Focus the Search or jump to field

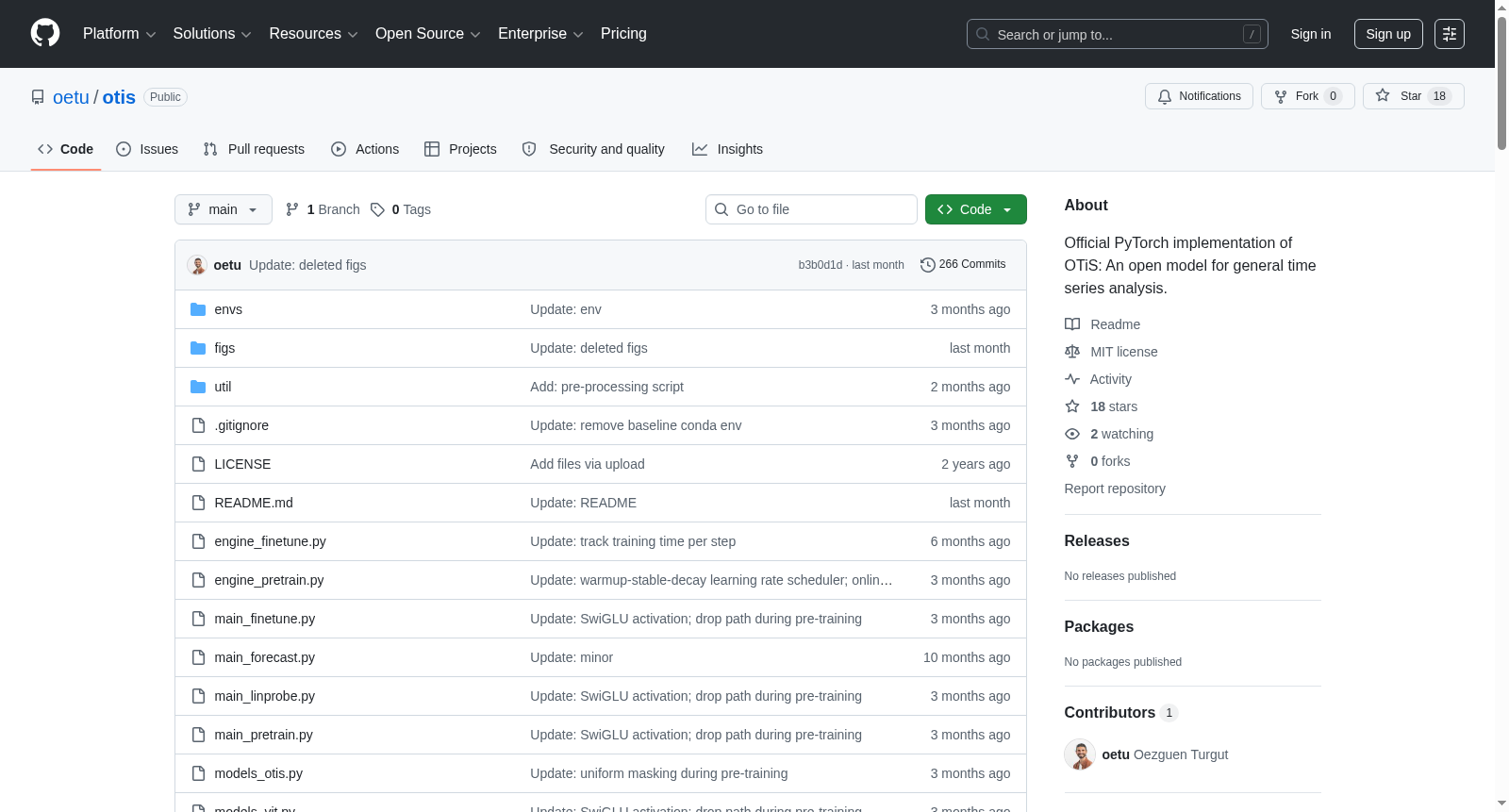point(1118,34)
